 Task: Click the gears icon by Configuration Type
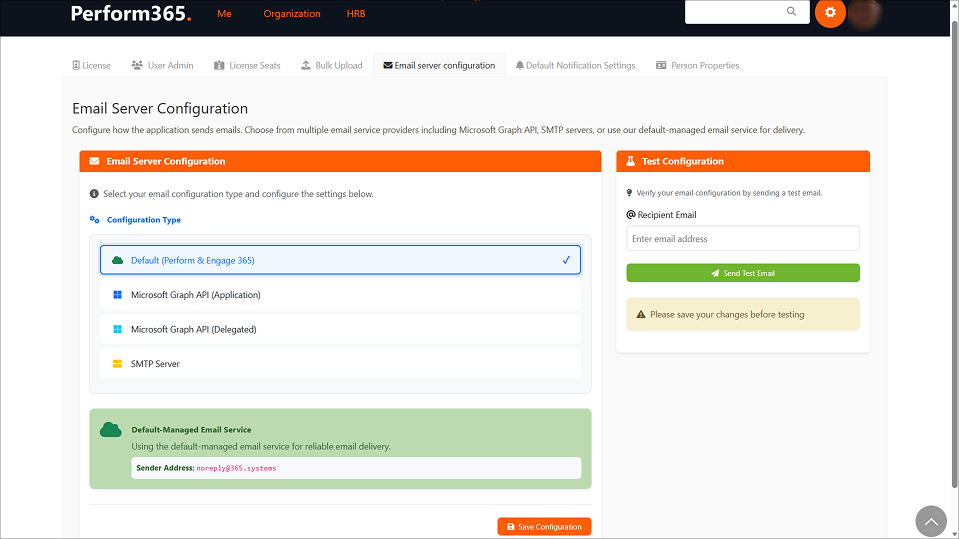click(x=94, y=220)
